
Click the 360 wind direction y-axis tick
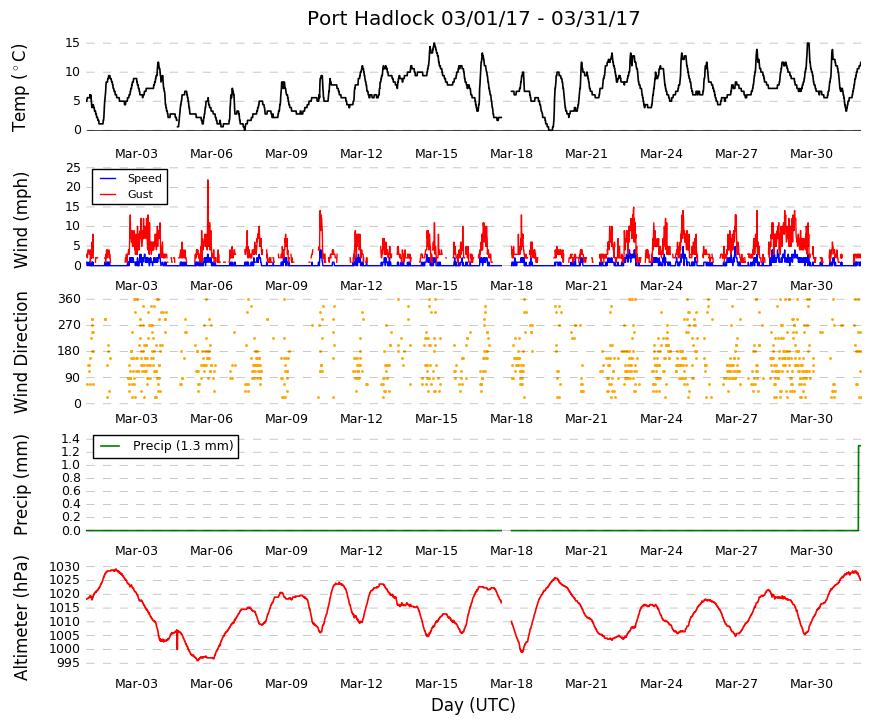[x=69, y=299]
